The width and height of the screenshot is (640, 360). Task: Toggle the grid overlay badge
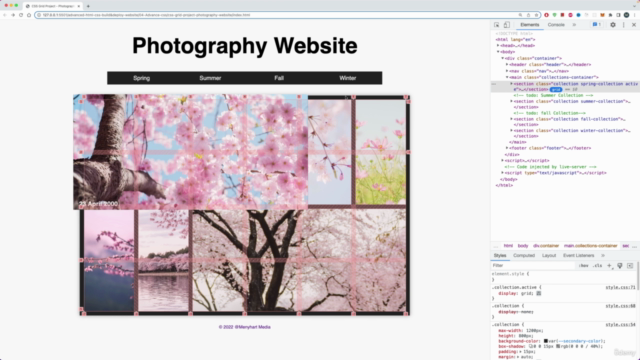[x=556, y=89]
